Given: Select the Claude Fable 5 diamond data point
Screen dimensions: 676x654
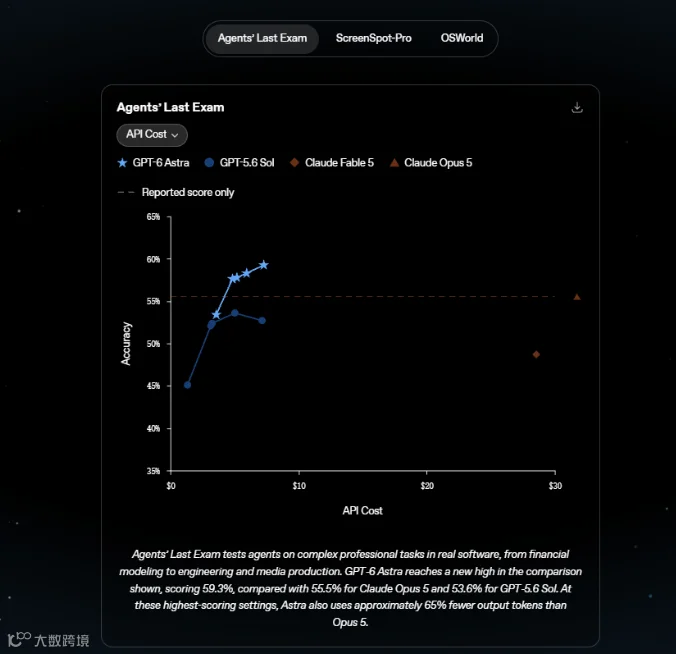Looking at the screenshot, I should click(536, 354).
